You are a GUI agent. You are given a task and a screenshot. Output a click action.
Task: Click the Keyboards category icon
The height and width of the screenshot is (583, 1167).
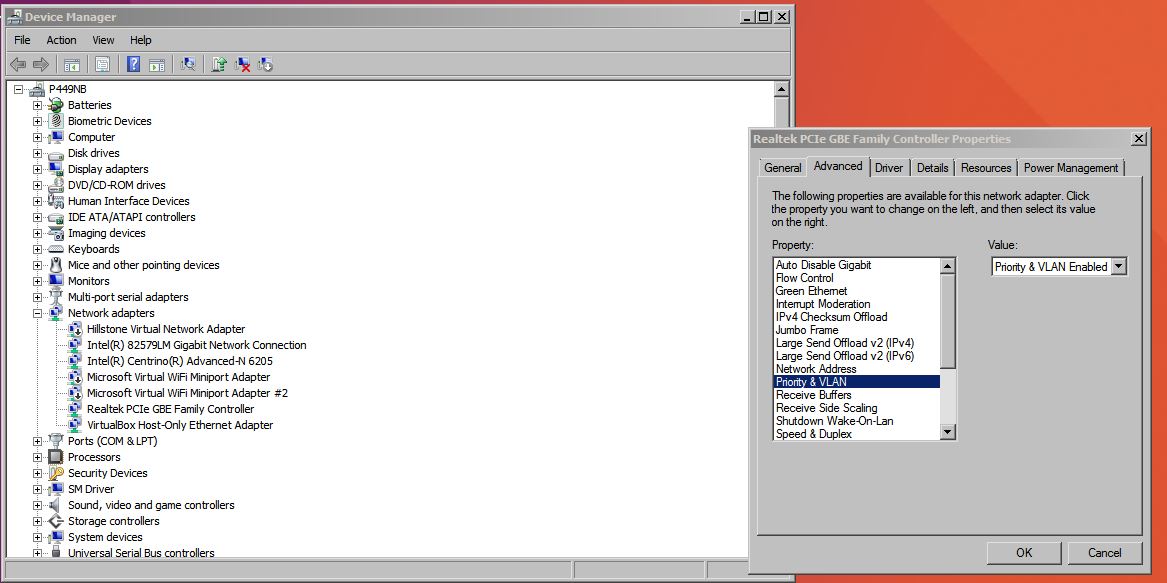(x=56, y=249)
